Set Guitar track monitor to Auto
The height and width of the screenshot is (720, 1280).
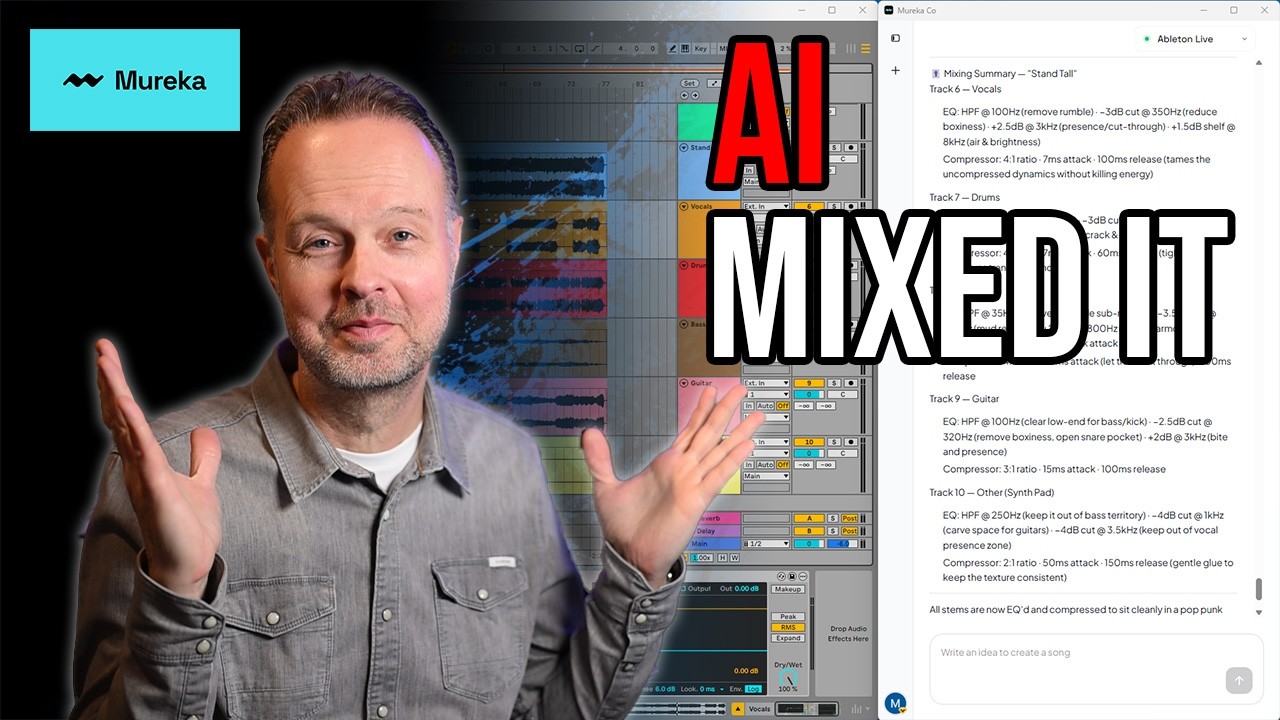(x=765, y=406)
